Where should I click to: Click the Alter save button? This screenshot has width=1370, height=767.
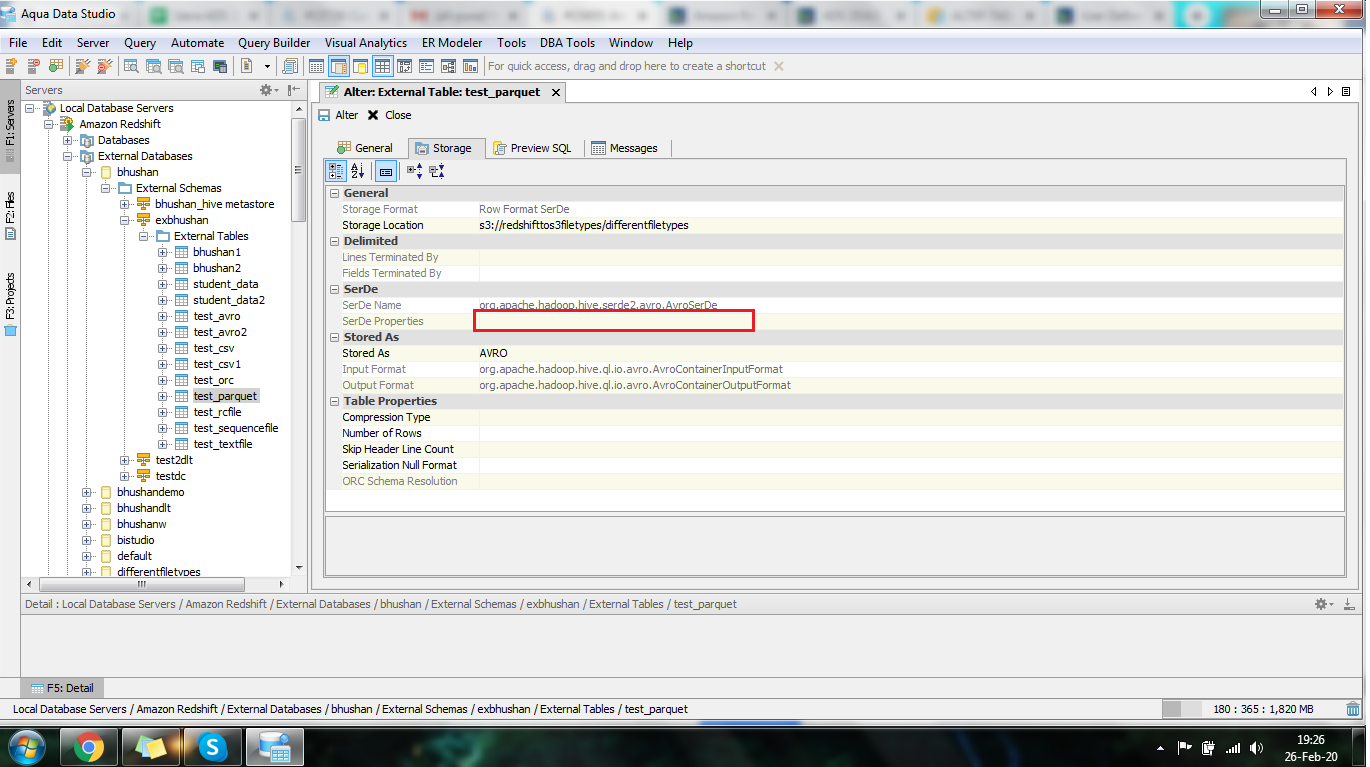(338, 115)
